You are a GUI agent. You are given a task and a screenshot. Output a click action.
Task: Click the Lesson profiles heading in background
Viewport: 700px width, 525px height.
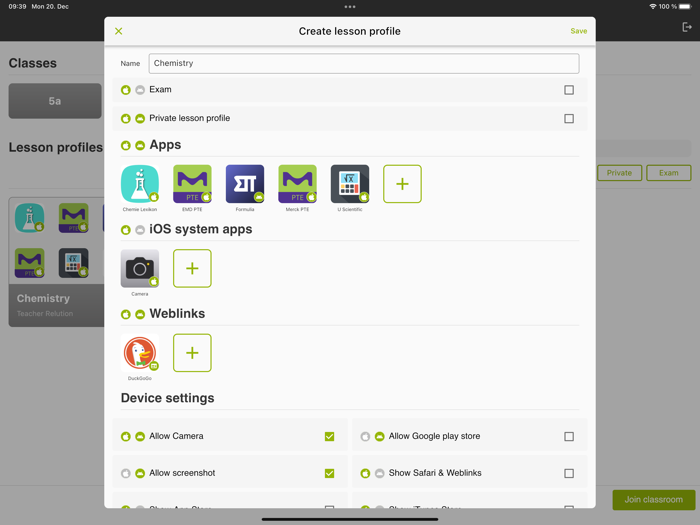point(56,147)
